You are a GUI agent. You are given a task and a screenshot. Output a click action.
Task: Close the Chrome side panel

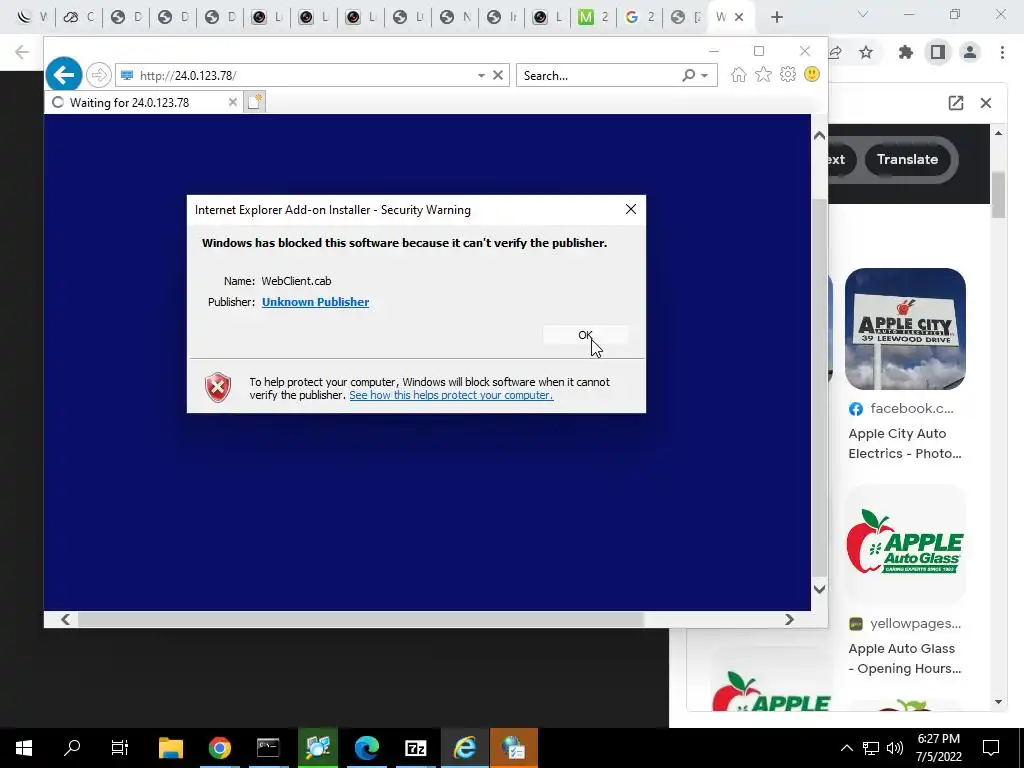tap(985, 103)
